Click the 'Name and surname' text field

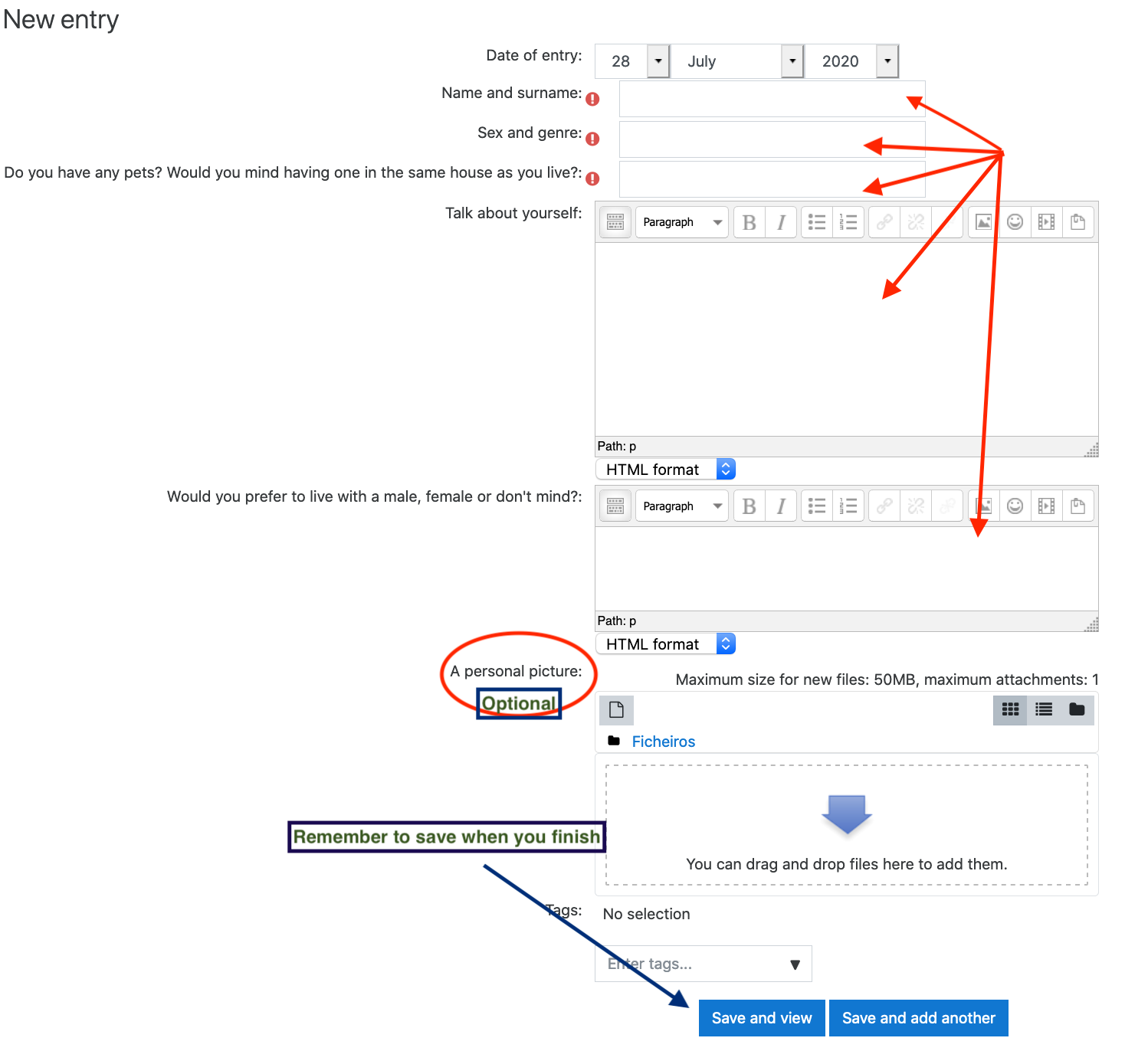[x=772, y=99]
